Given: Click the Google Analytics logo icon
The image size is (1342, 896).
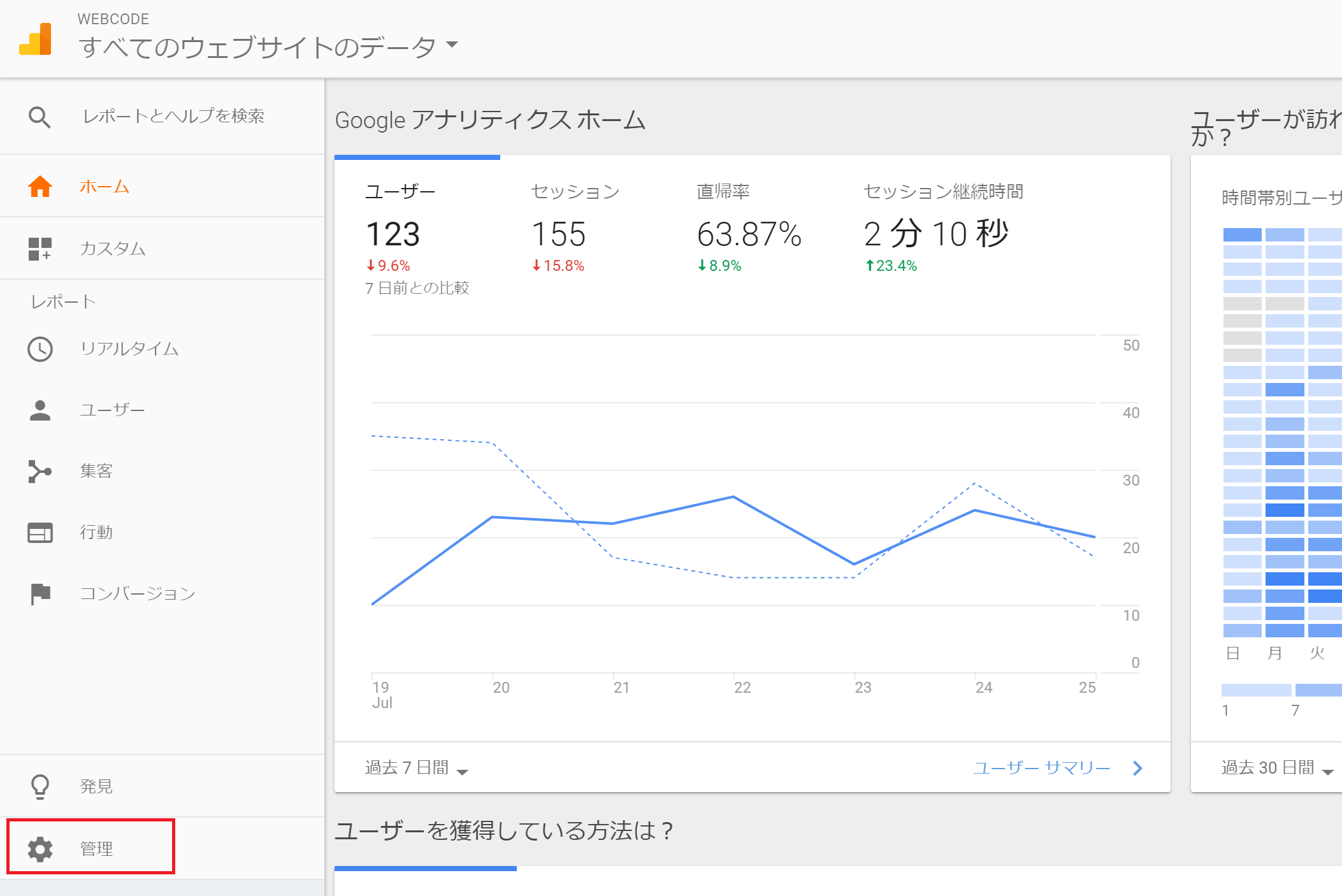Looking at the screenshot, I should pyautogui.click(x=35, y=40).
